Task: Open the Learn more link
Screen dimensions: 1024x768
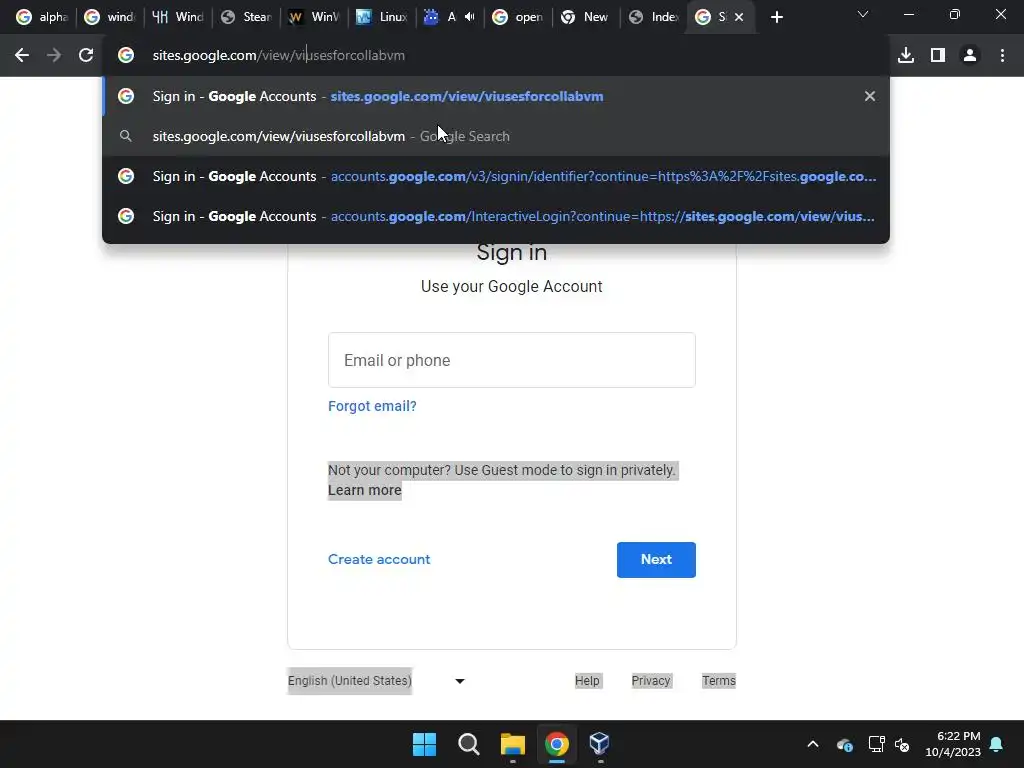Action: tap(364, 490)
